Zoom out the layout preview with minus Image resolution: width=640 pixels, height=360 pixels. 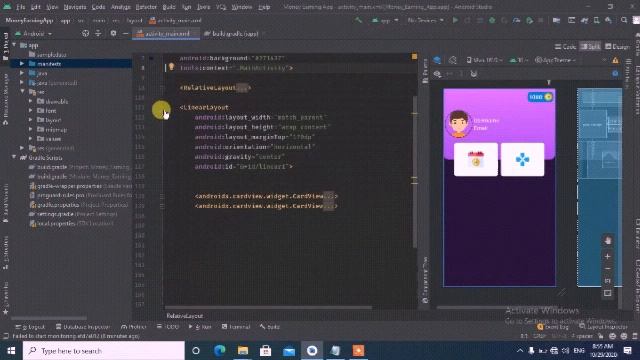point(607,269)
